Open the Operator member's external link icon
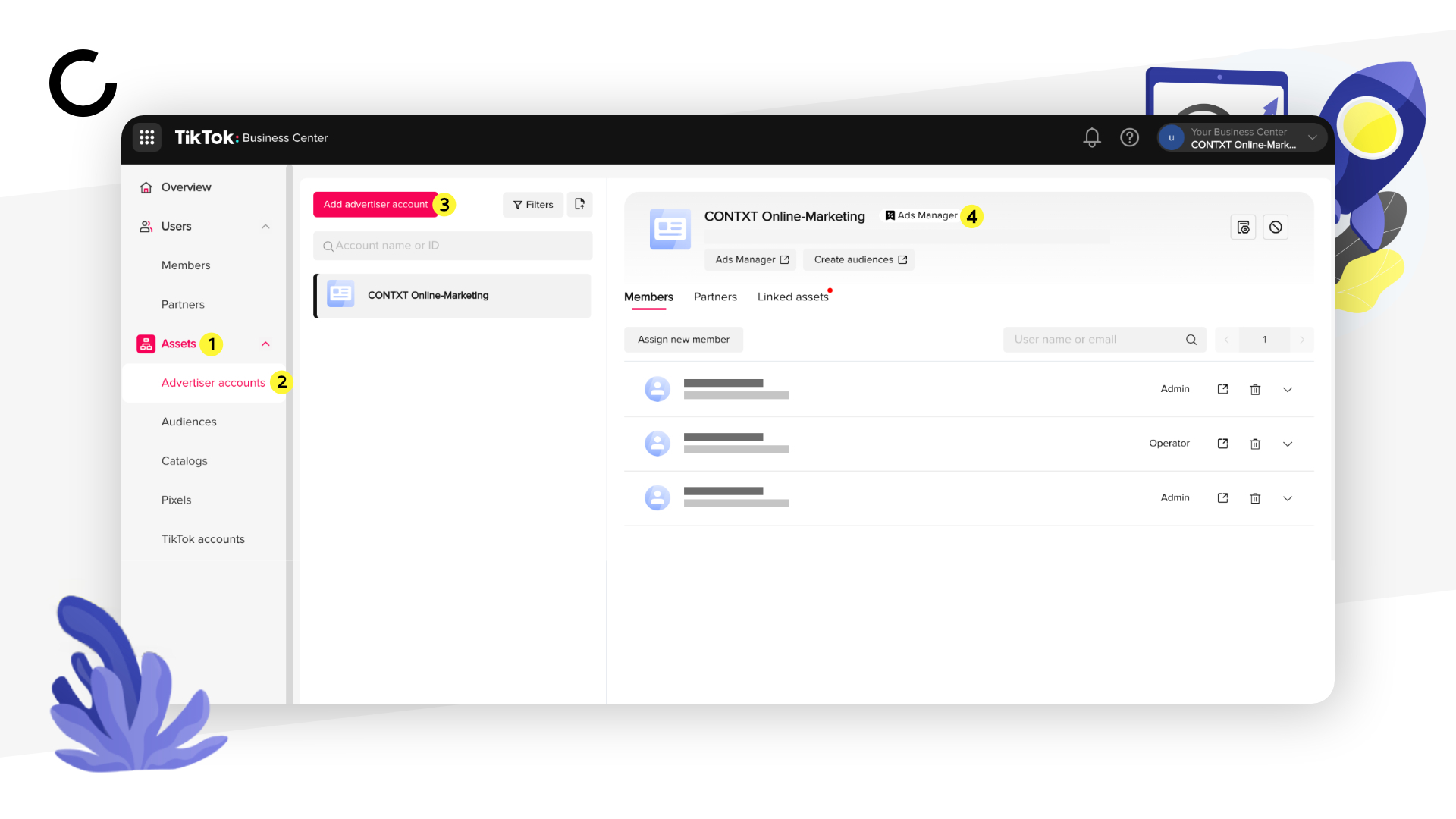This screenshot has height=819, width=1456. pos(1223,444)
